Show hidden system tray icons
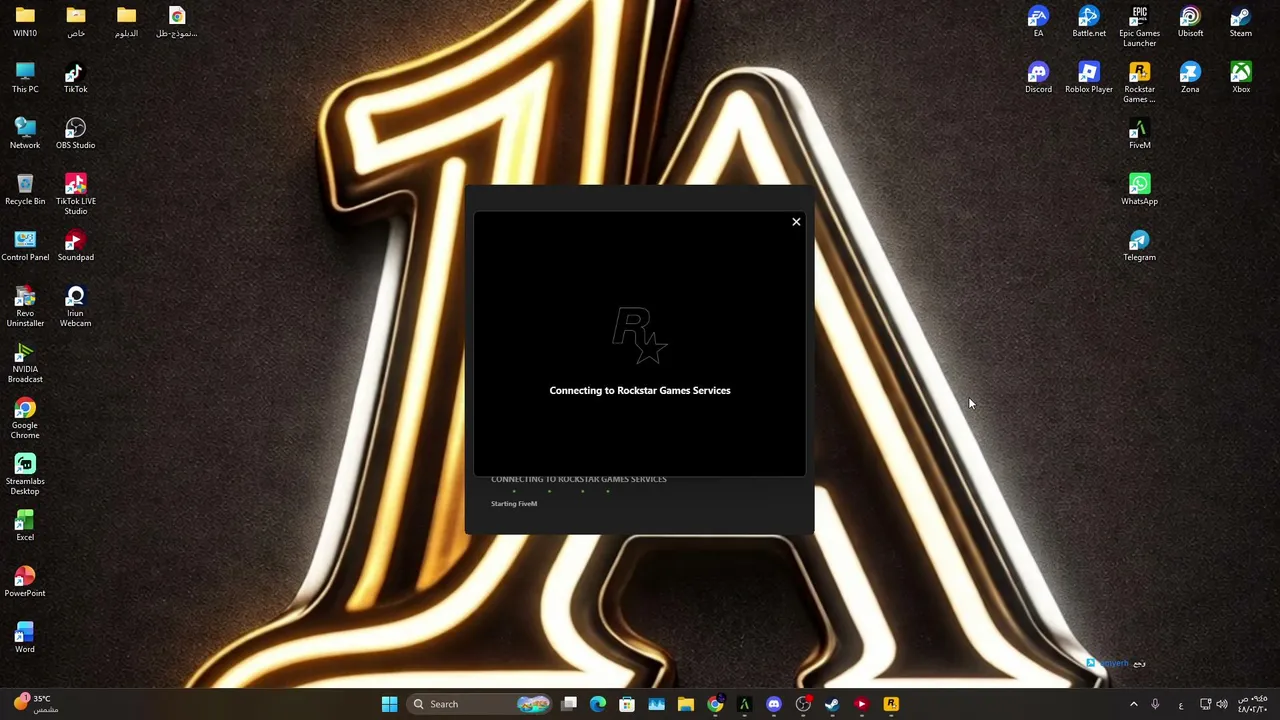The height and width of the screenshot is (720, 1280). pyautogui.click(x=1134, y=704)
